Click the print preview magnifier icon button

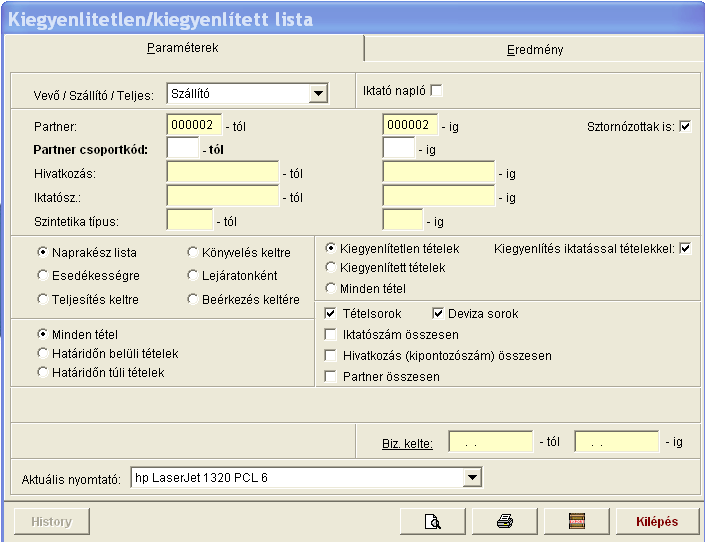pos(433,521)
